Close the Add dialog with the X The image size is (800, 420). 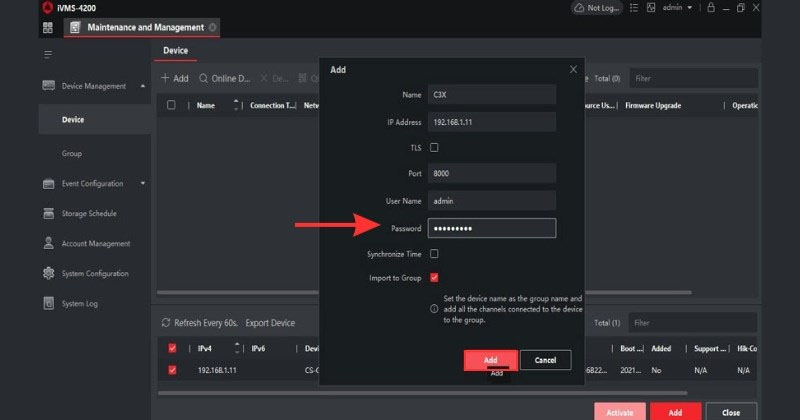pyautogui.click(x=573, y=69)
